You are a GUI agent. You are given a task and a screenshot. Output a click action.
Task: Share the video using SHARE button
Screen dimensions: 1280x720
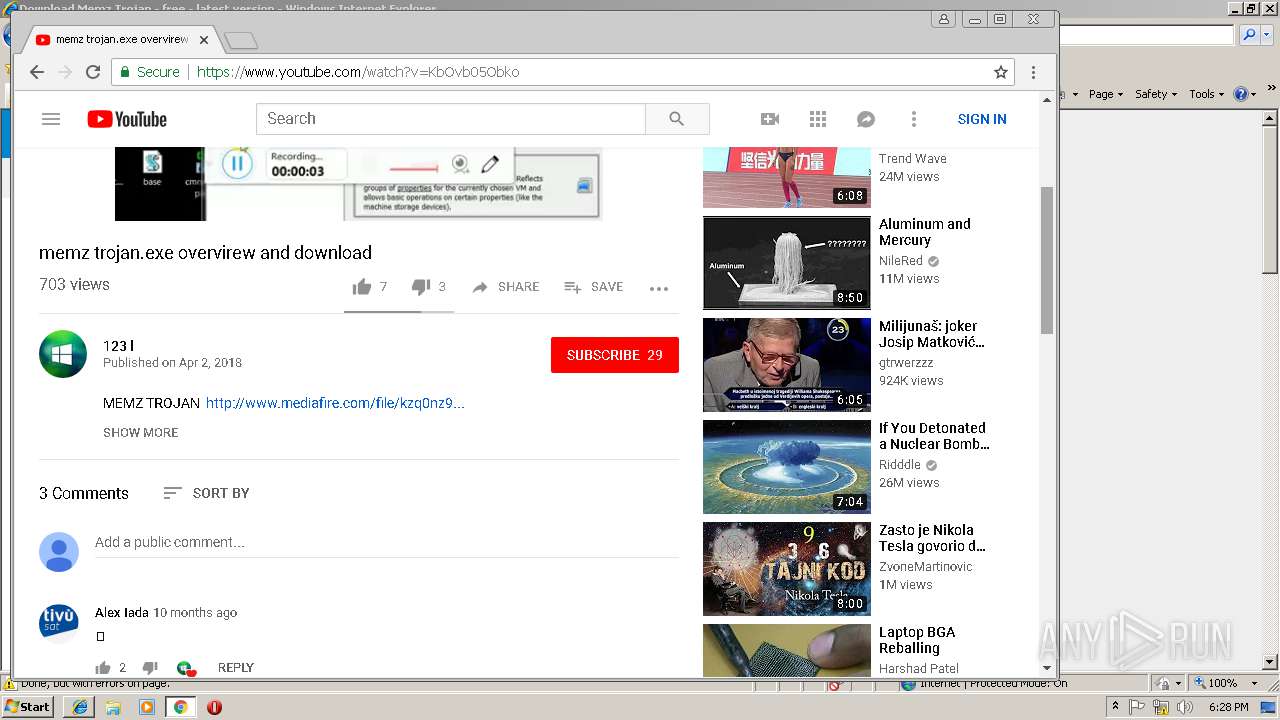click(x=506, y=287)
